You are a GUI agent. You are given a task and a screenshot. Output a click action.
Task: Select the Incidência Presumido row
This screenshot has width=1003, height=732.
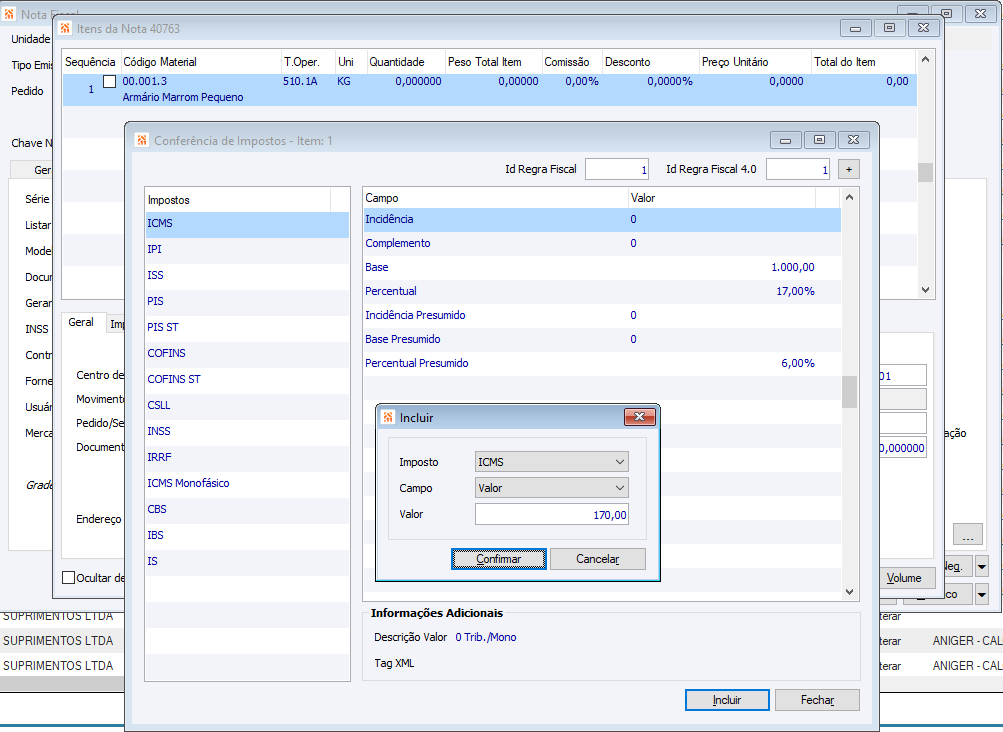602,315
